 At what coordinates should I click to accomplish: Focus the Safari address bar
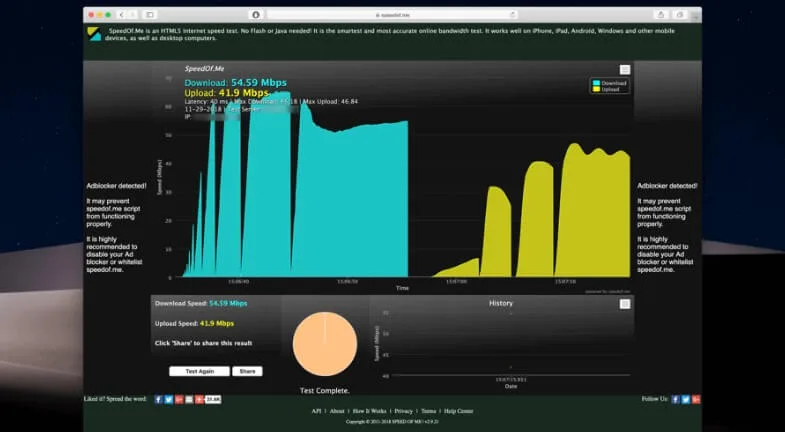[x=392, y=15]
